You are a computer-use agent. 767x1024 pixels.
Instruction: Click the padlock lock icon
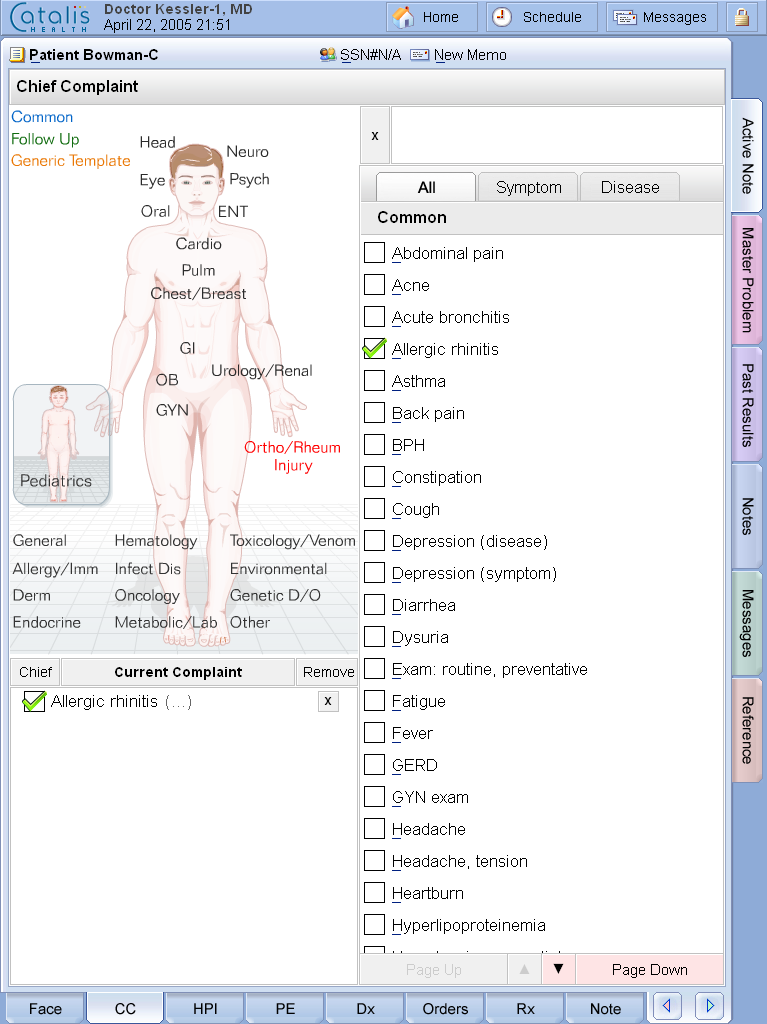point(742,17)
